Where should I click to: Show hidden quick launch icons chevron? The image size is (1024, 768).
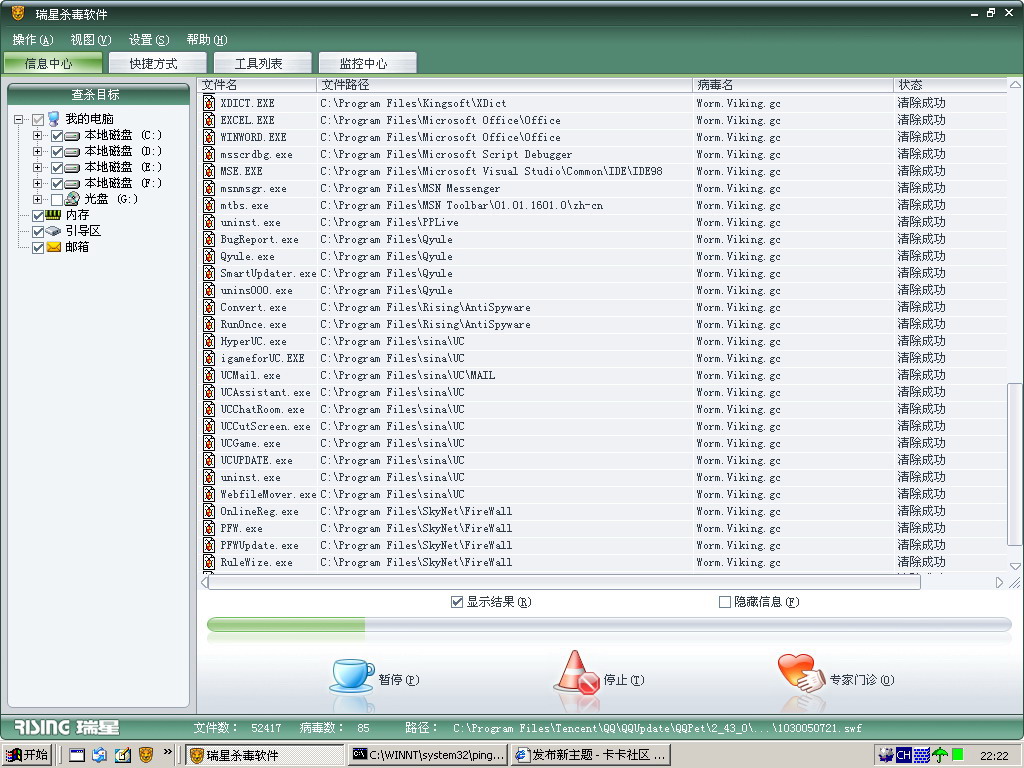click(x=168, y=752)
